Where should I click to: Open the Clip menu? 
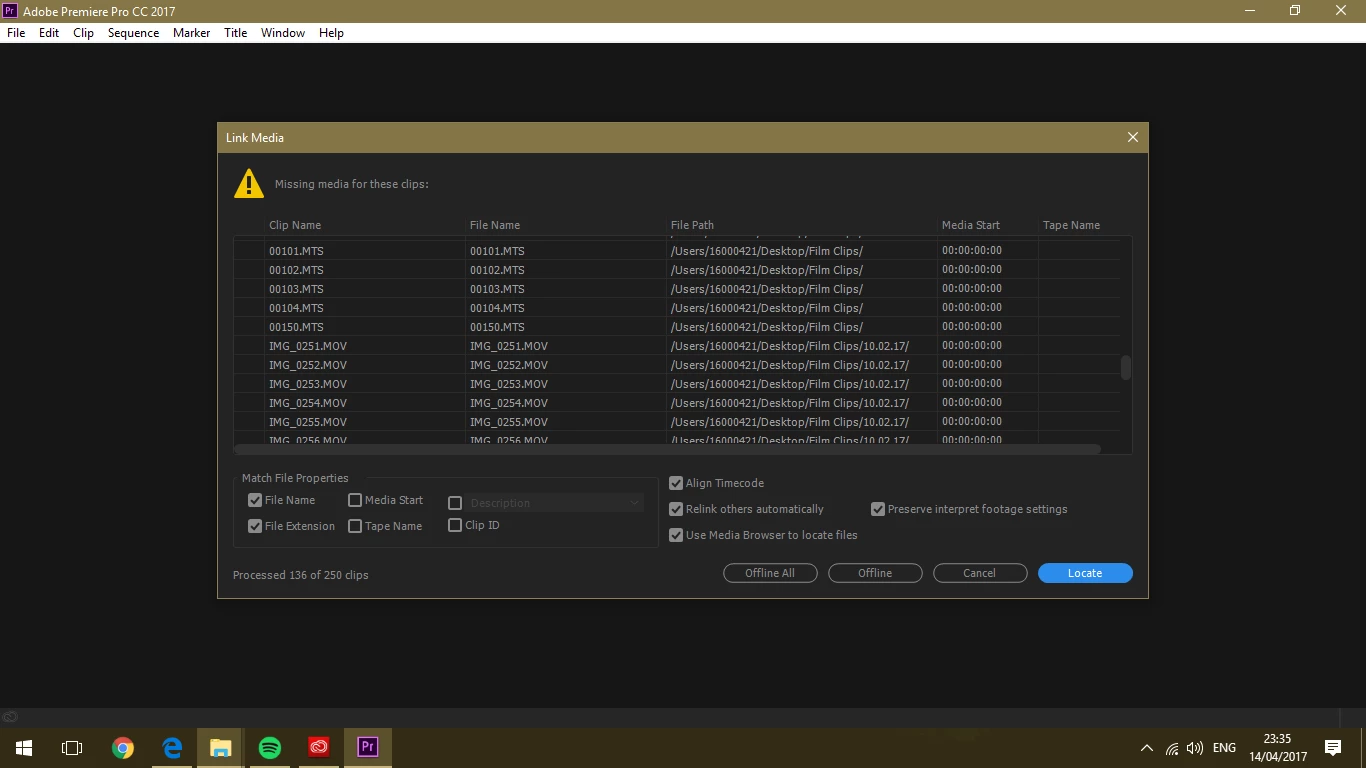coord(83,33)
